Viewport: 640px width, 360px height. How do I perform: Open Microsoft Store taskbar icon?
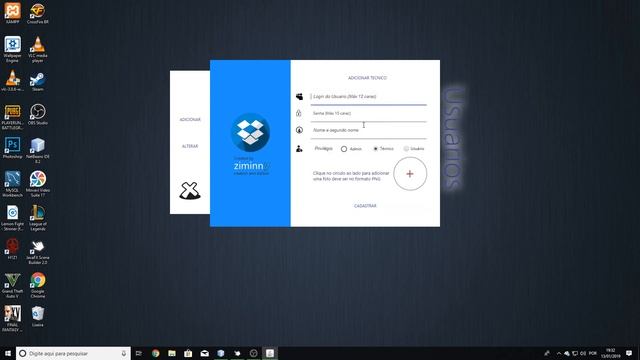click(188, 353)
